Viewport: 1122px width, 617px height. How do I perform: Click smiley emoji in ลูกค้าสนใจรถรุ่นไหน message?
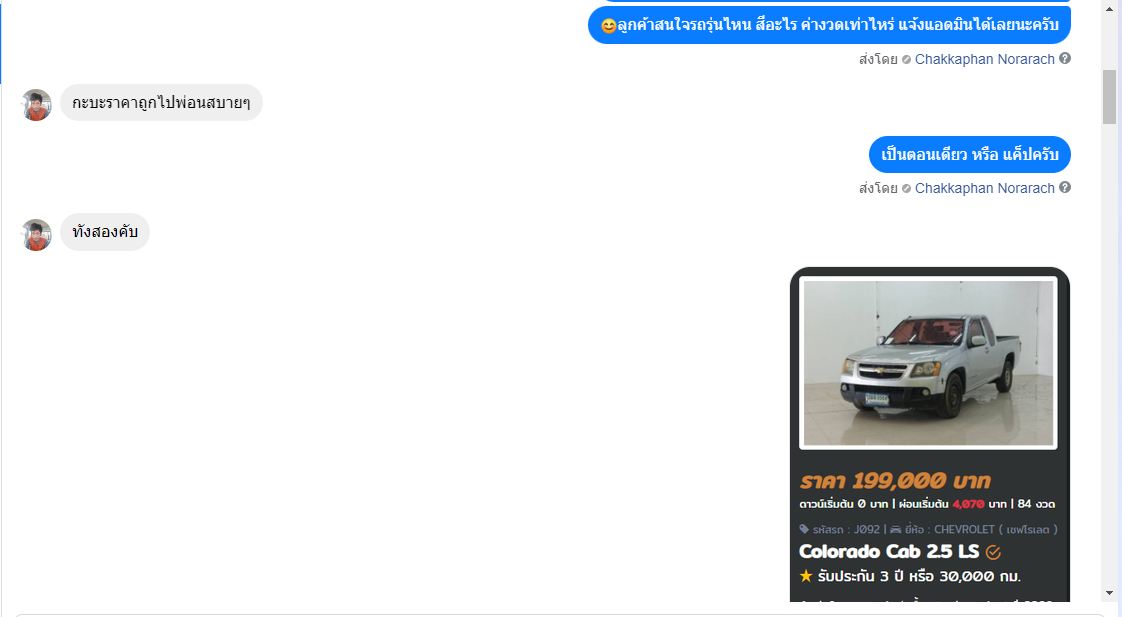coord(608,26)
